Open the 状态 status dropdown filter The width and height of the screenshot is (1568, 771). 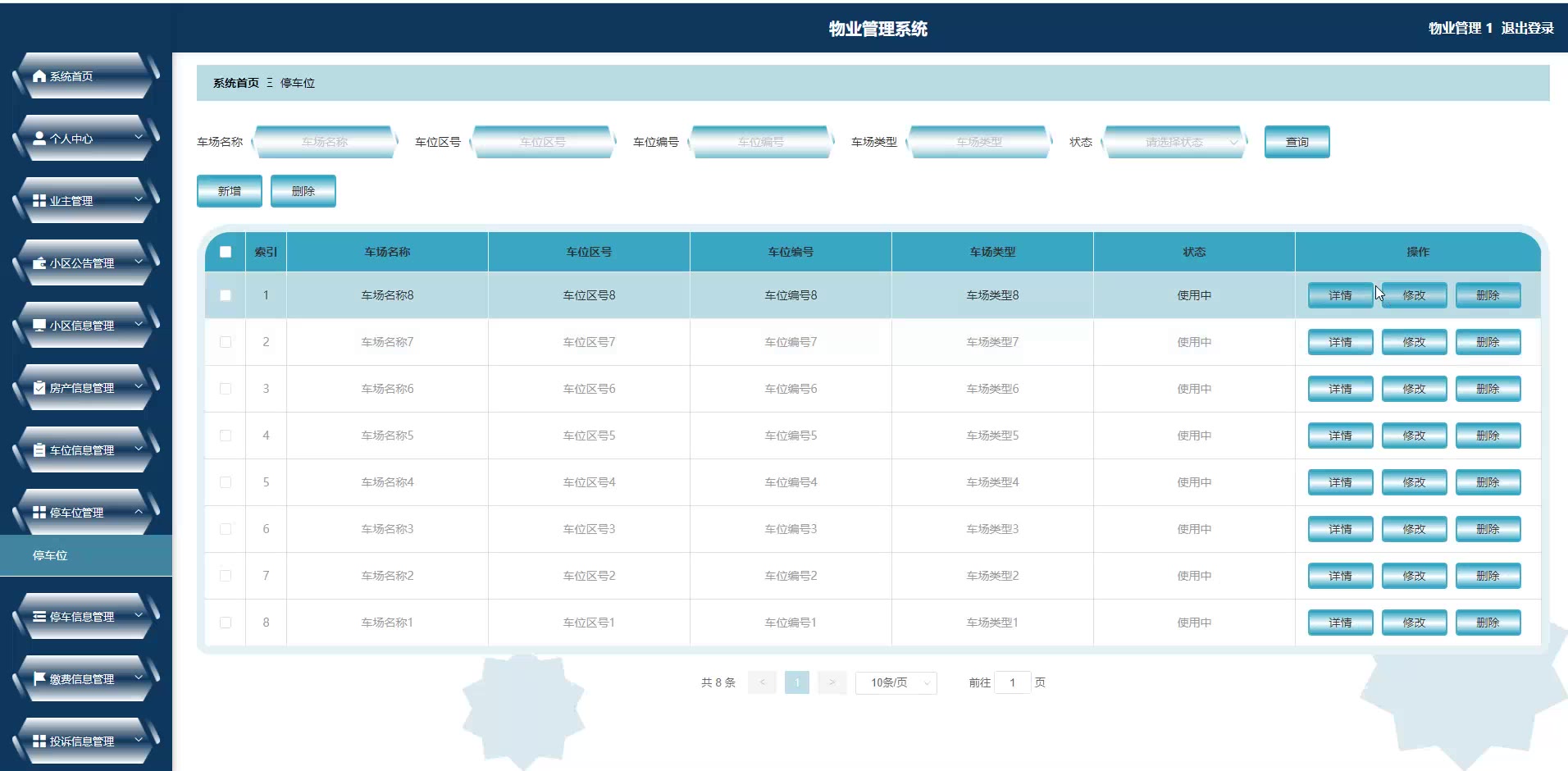pyautogui.click(x=1174, y=142)
